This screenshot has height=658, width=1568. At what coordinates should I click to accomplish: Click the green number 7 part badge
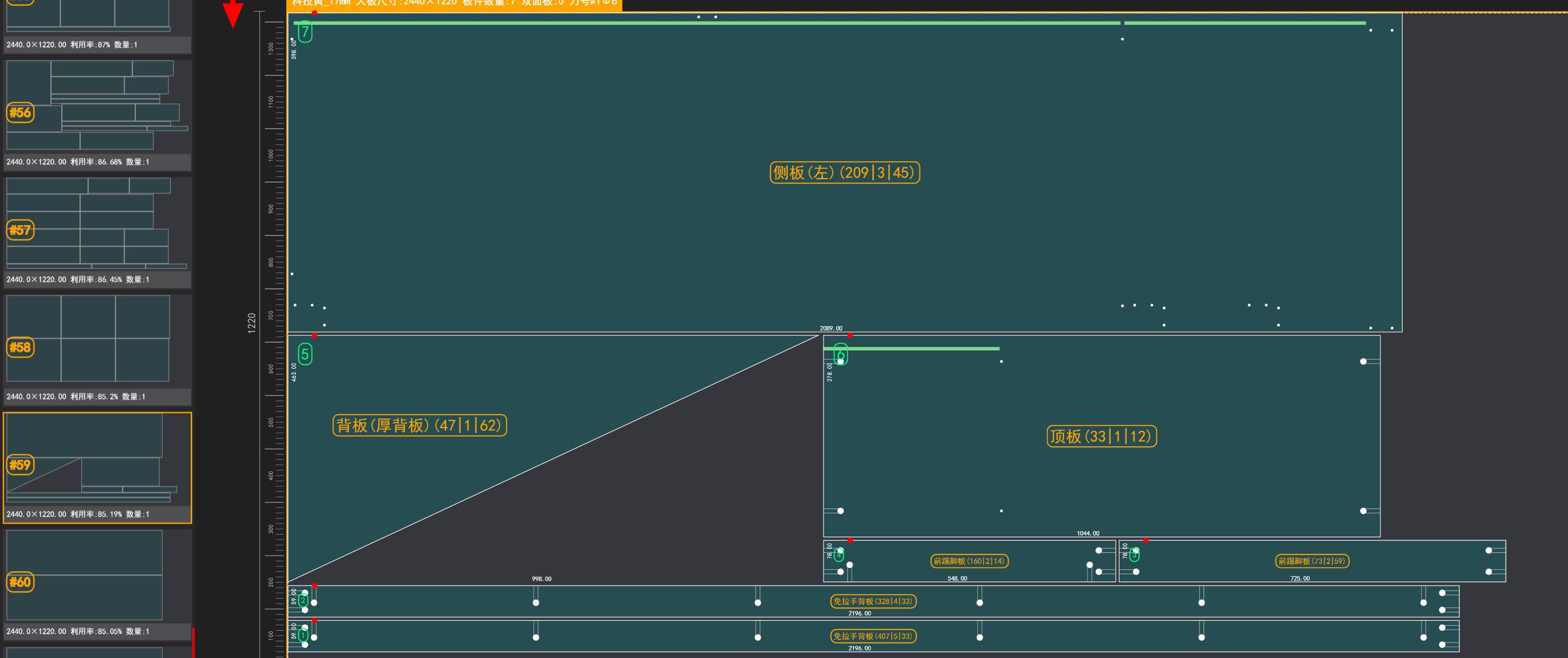point(305,32)
